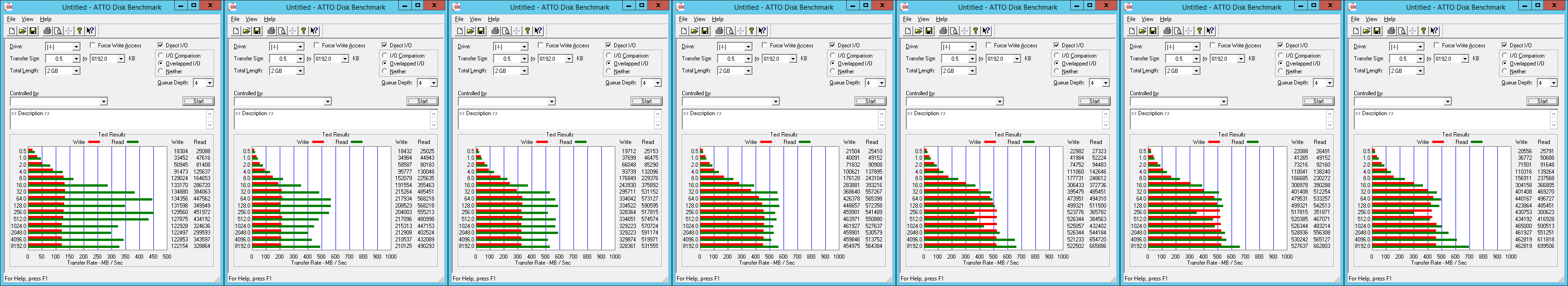Screen dimensions: 1568x286
Task: Click the New icon in the fifth ATTO window
Action: (x=908, y=31)
